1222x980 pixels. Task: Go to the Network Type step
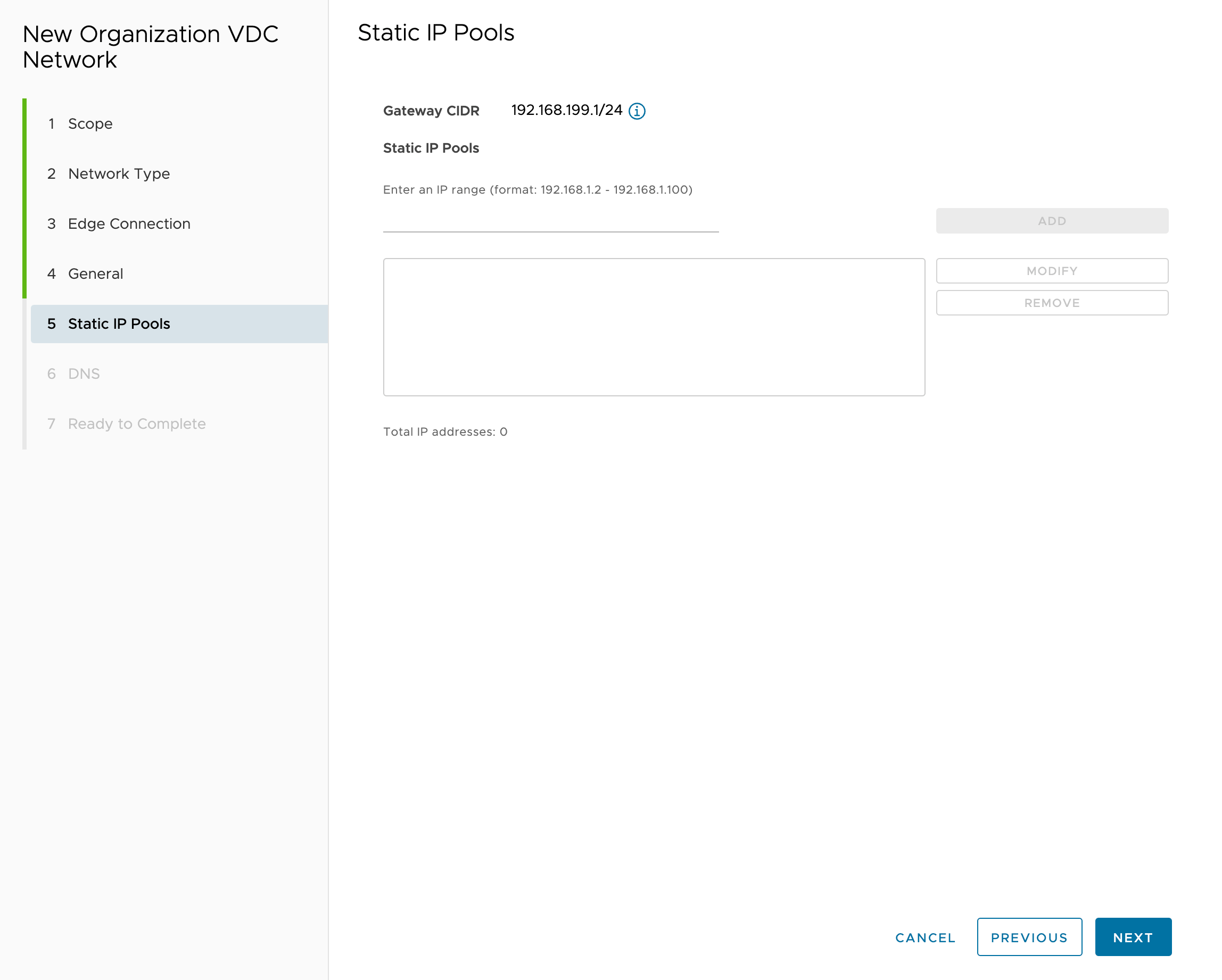pyautogui.click(x=119, y=173)
